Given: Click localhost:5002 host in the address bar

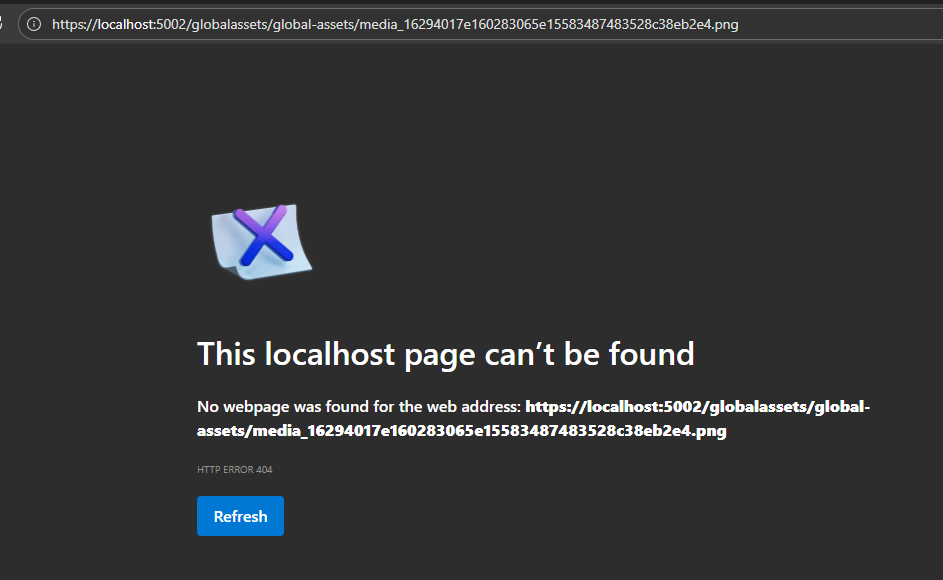Looking at the screenshot, I should (x=142, y=25).
